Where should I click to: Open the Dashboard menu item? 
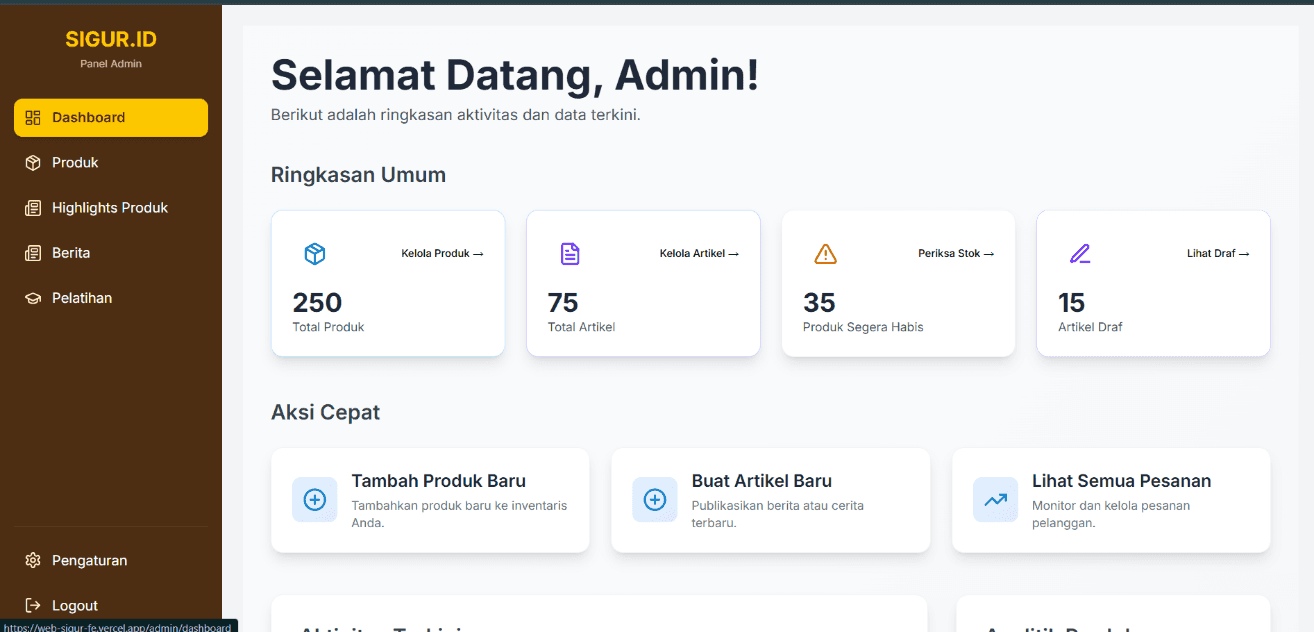pos(111,117)
